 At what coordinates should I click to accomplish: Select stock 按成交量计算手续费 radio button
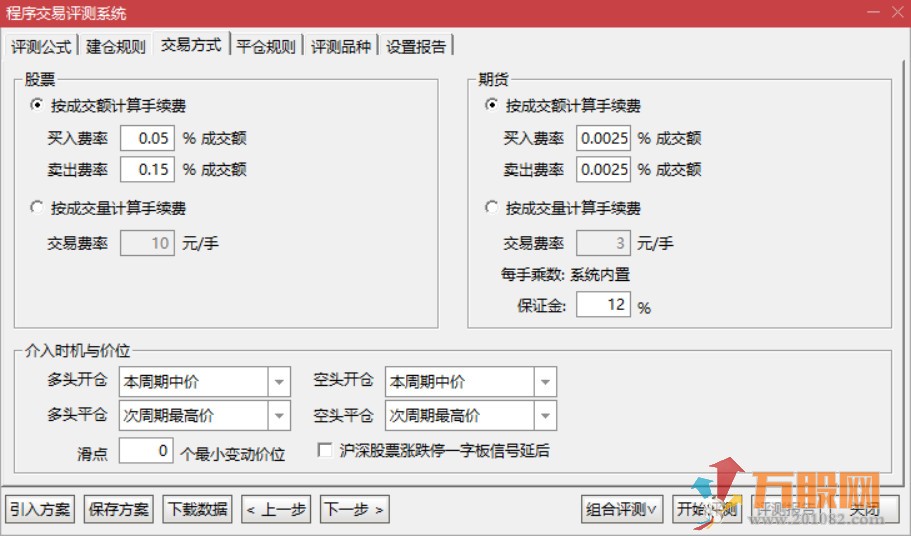point(37,207)
